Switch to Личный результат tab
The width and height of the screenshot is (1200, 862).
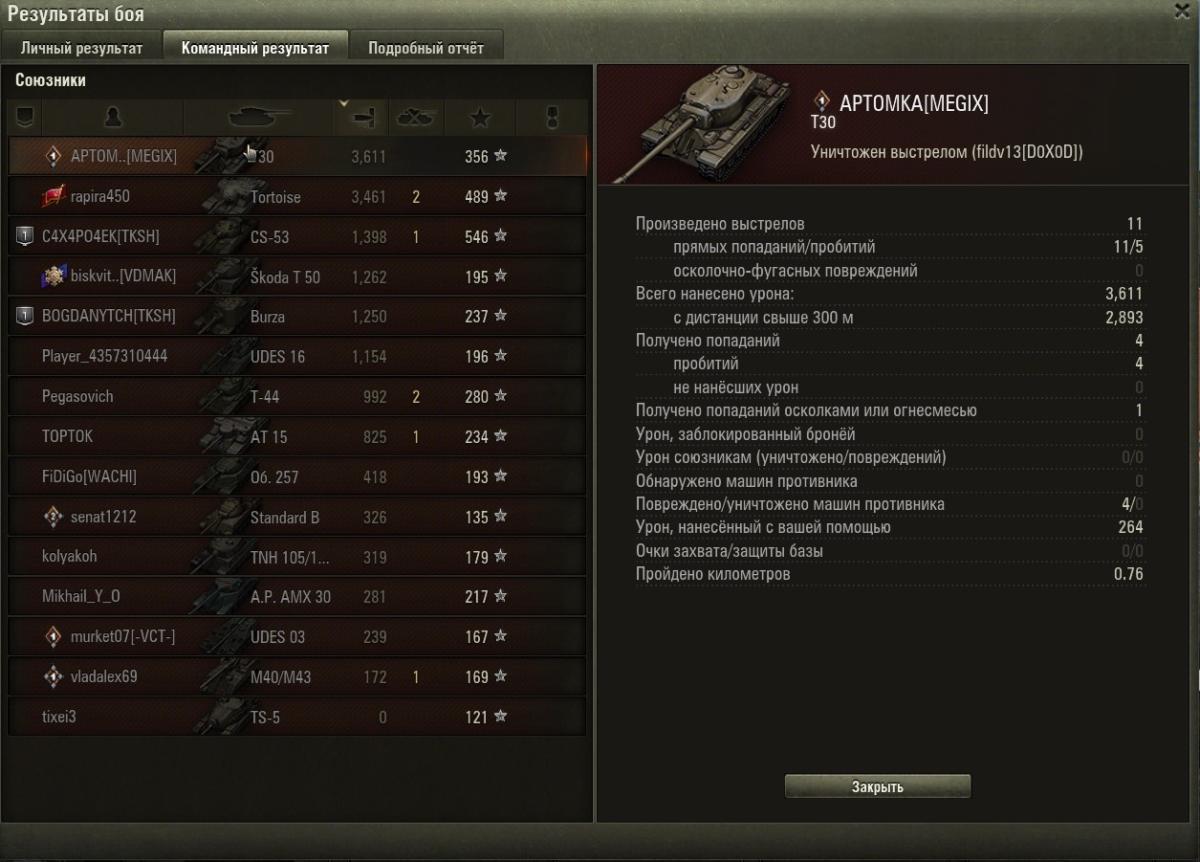82,47
